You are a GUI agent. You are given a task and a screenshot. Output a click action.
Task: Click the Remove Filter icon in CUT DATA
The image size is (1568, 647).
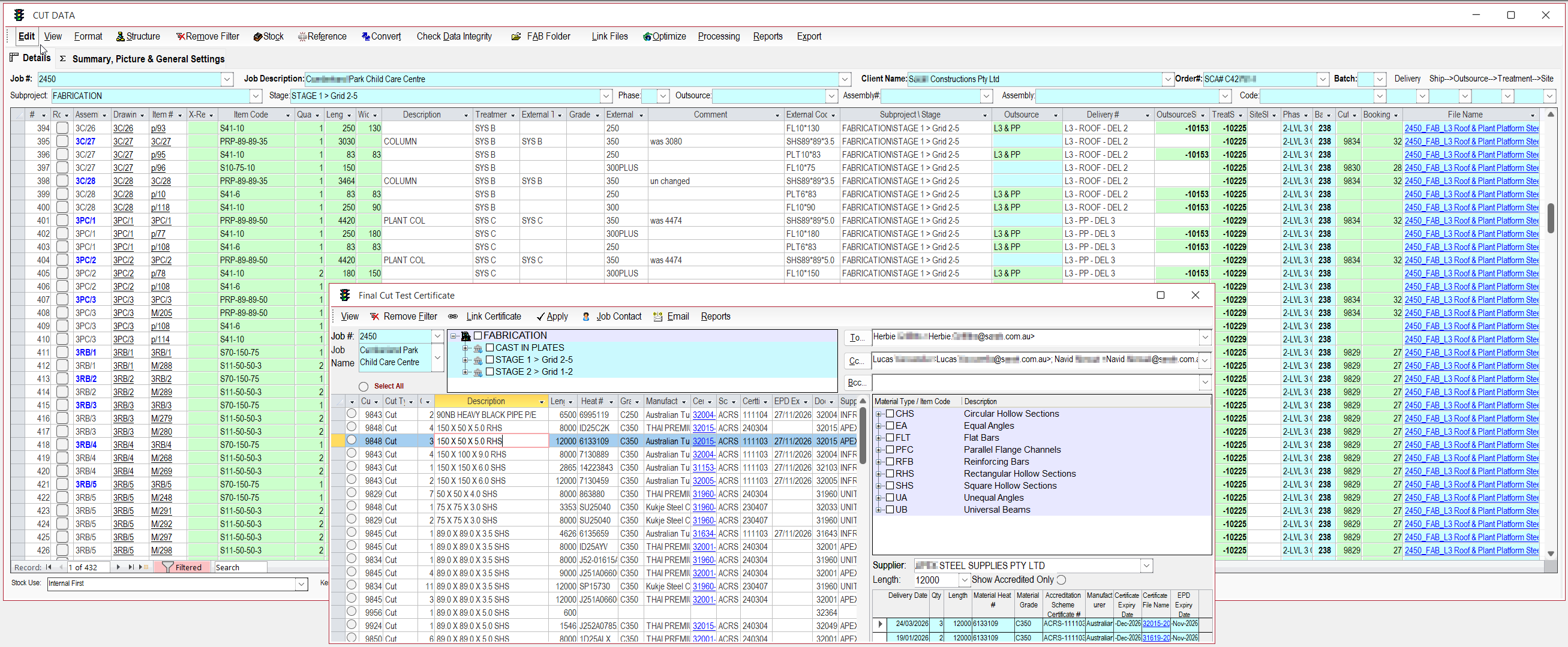pyautogui.click(x=180, y=37)
